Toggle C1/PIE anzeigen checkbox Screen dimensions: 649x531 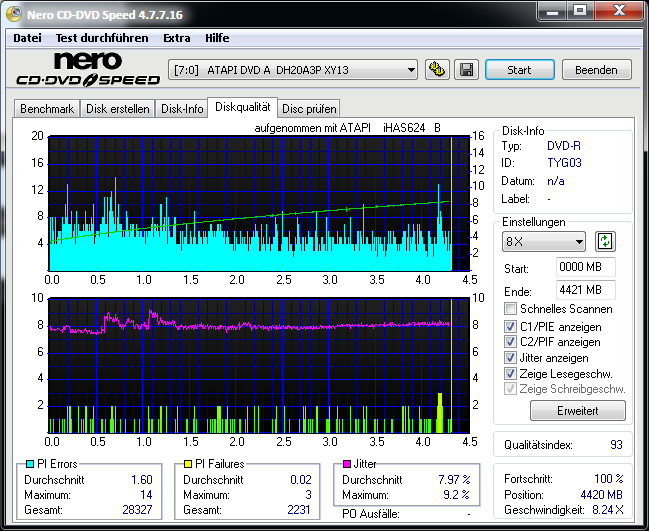[x=510, y=327]
